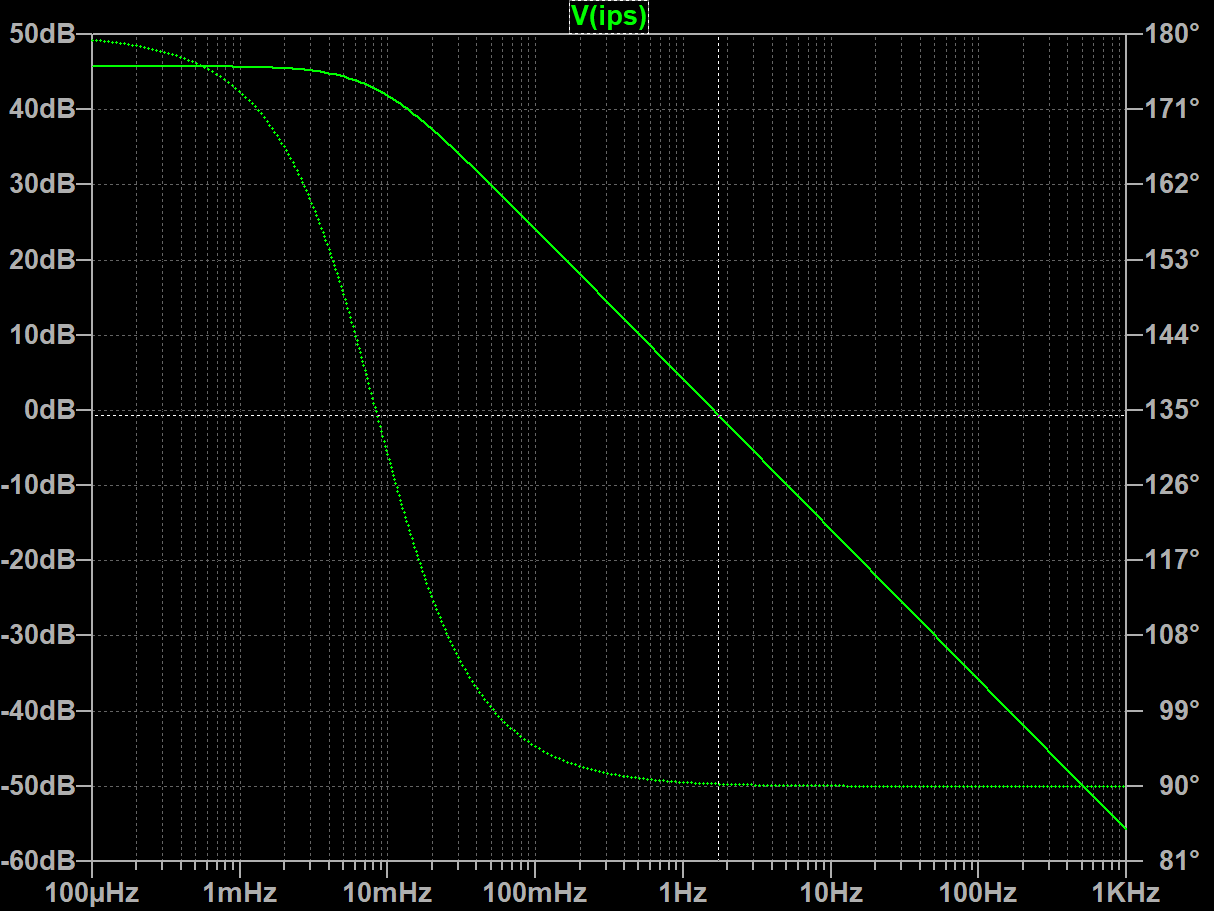Click the V(ips) trace label
1214x911 pixels.
(x=609, y=16)
